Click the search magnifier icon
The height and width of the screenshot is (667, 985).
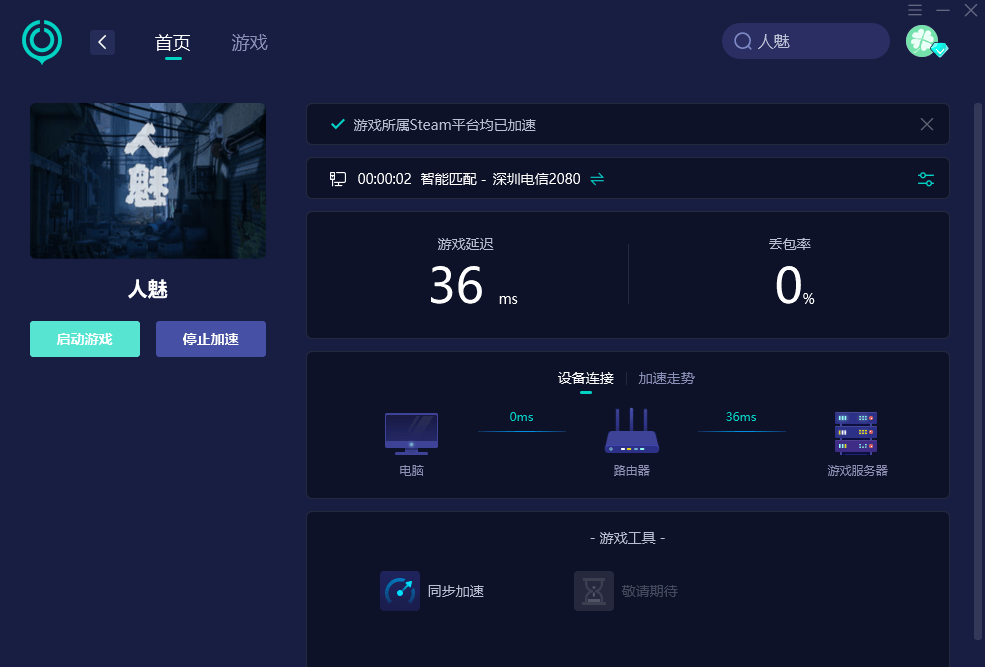[x=743, y=41]
